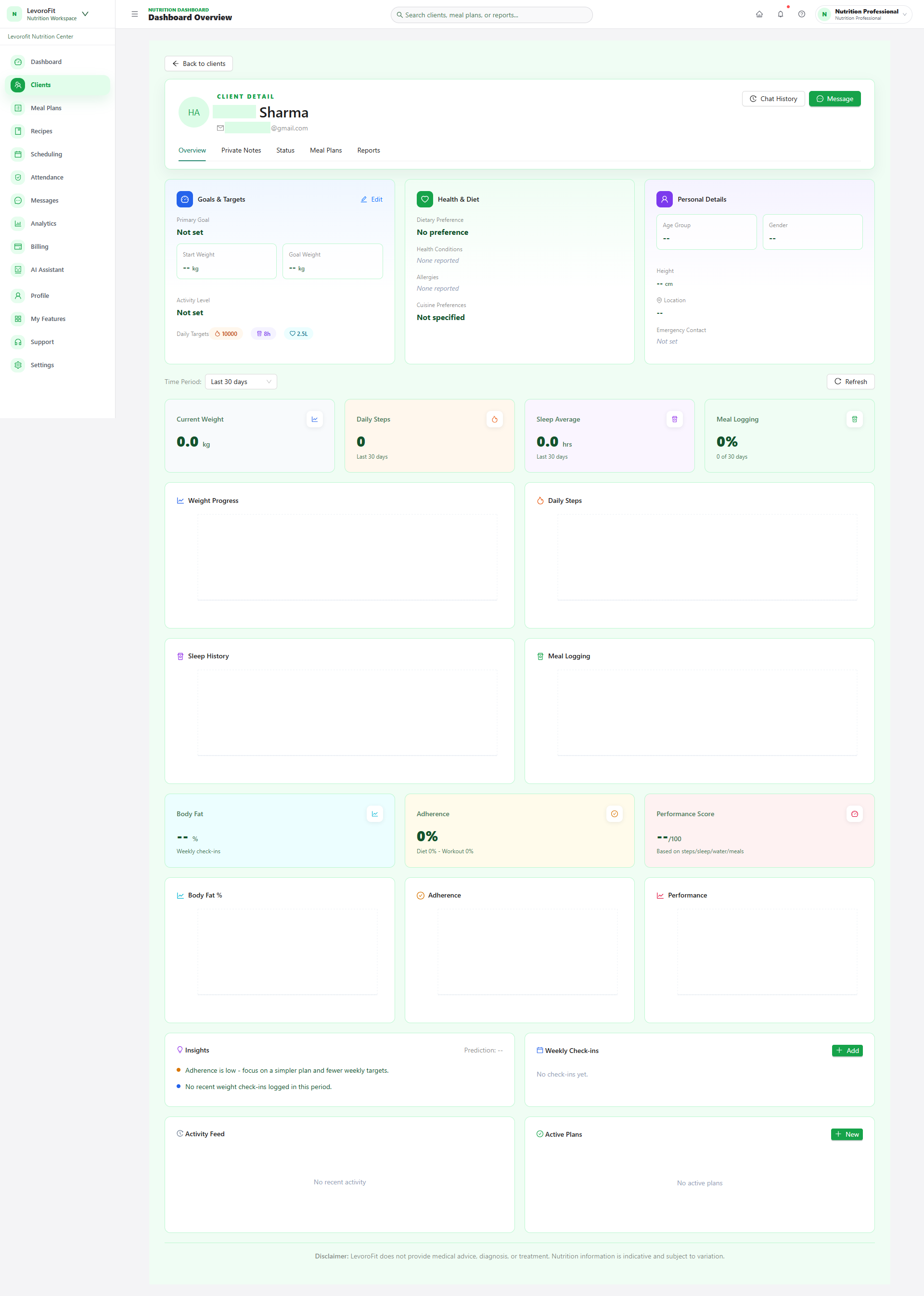
Task: Select Clients in the sidebar
Action: [57, 85]
